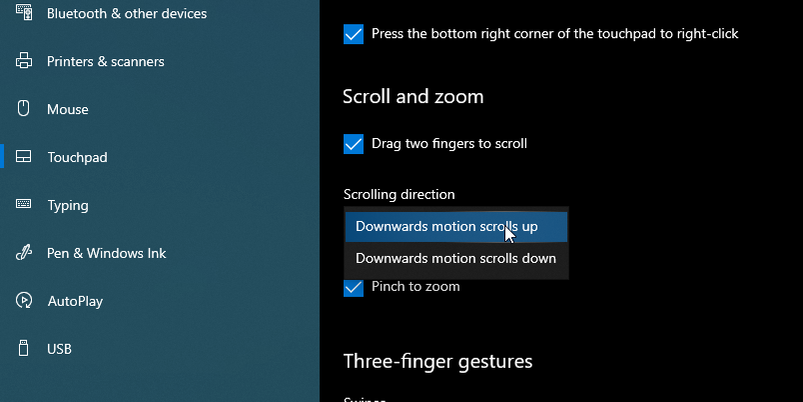Click the Mouse icon in sidebar
This screenshot has width=803, height=402.
point(24,110)
